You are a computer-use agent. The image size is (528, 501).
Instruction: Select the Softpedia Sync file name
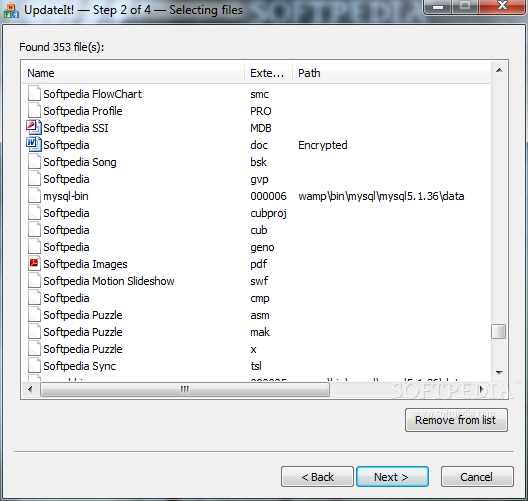(x=79, y=366)
